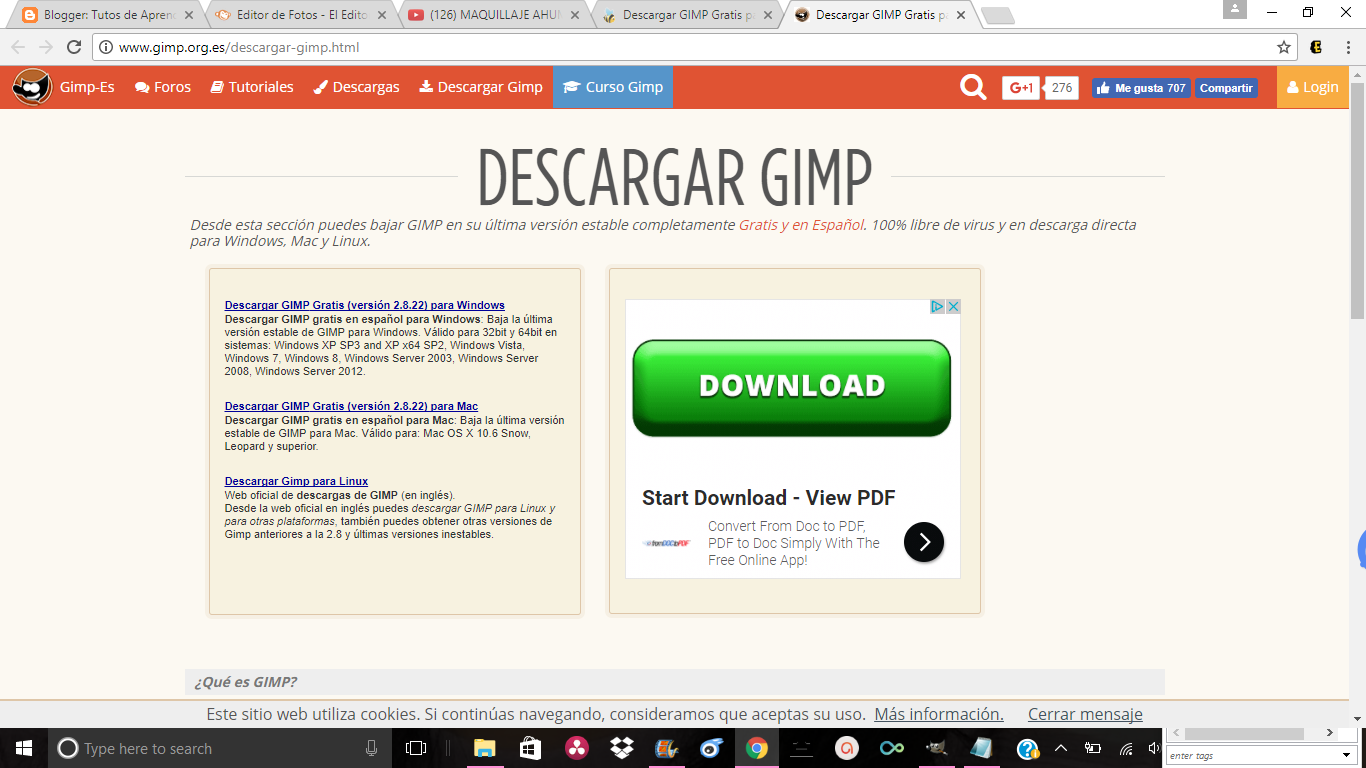Image resolution: width=1366 pixels, height=768 pixels.
Task: Click Descargar GIMP Gratis para Windows link
Action: point(365,305)
